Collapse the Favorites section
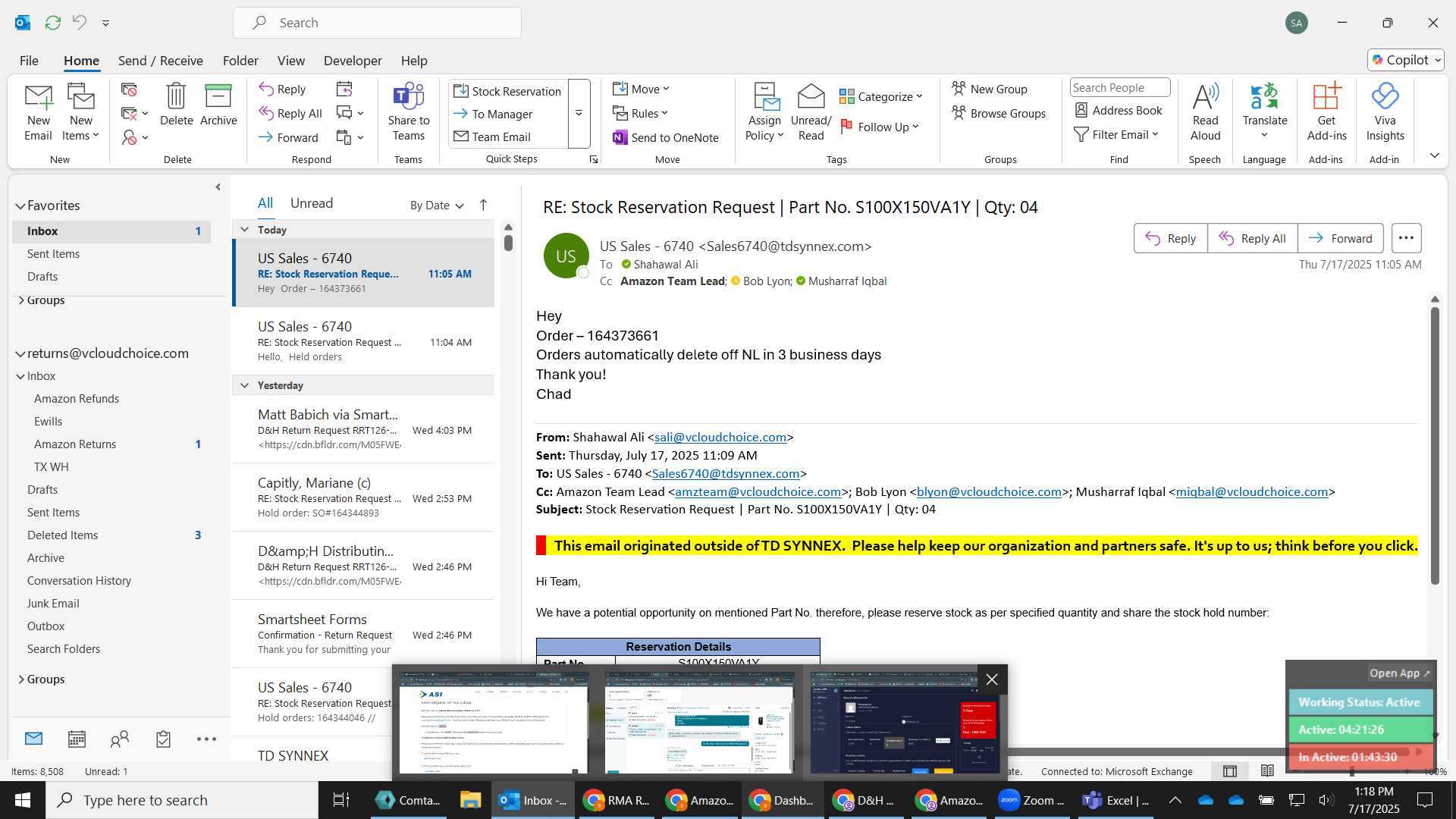This screenshot has height=819, width=1456. [20, 206]
